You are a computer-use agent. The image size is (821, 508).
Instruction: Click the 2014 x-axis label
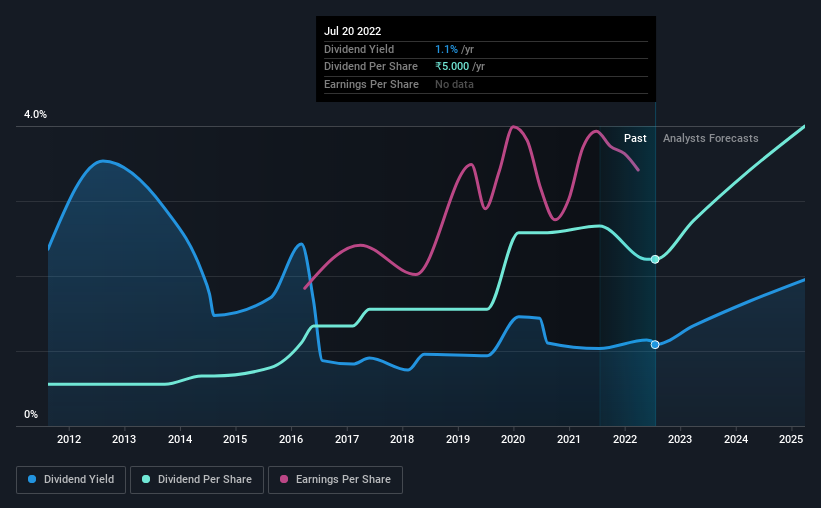pyautogui.click(x=180, y=439)
